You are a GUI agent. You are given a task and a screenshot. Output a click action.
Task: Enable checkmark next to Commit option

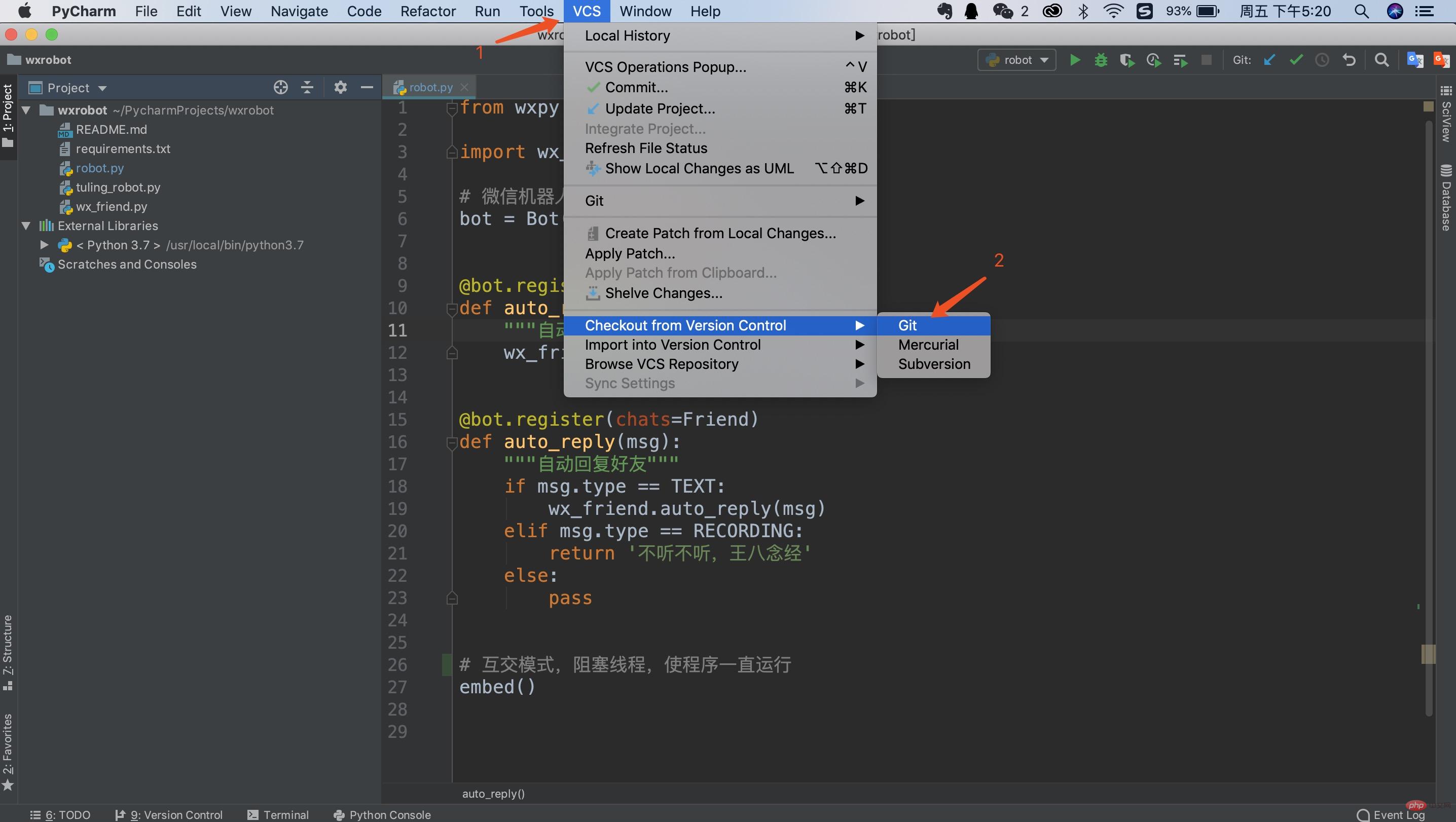click(592, 87)
